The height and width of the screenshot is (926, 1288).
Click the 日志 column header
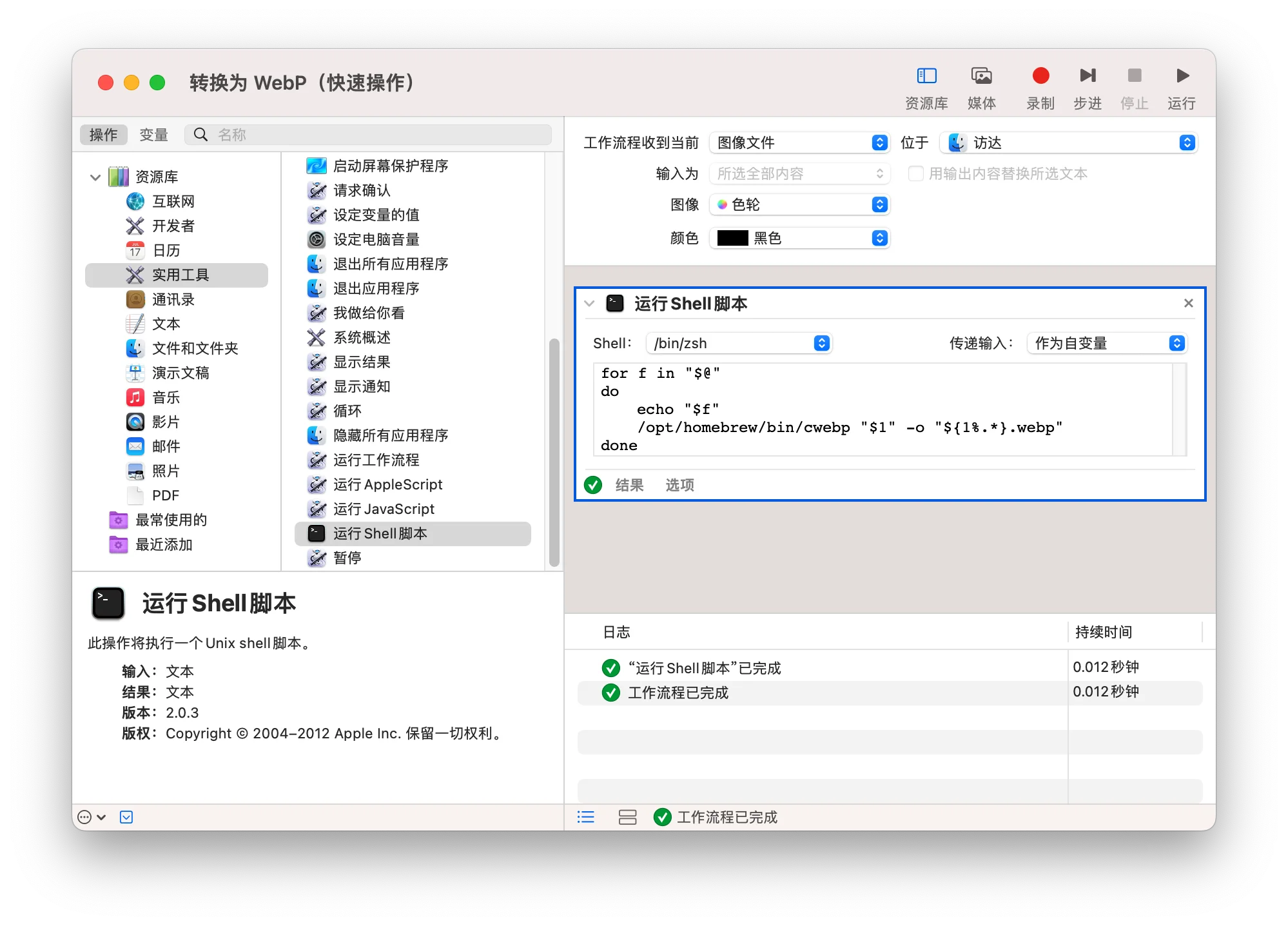coord(616,632)
